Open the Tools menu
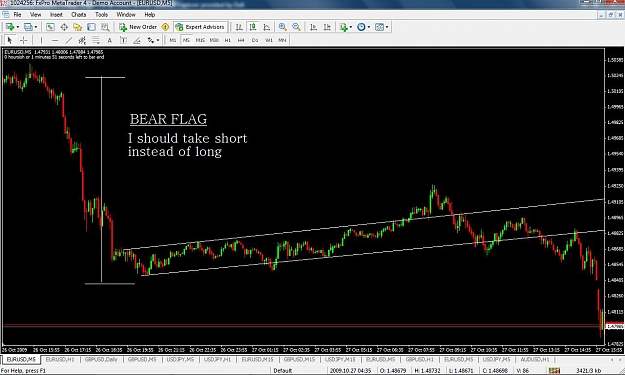Screen dimensions: 625x375 [x=101, y=15]
